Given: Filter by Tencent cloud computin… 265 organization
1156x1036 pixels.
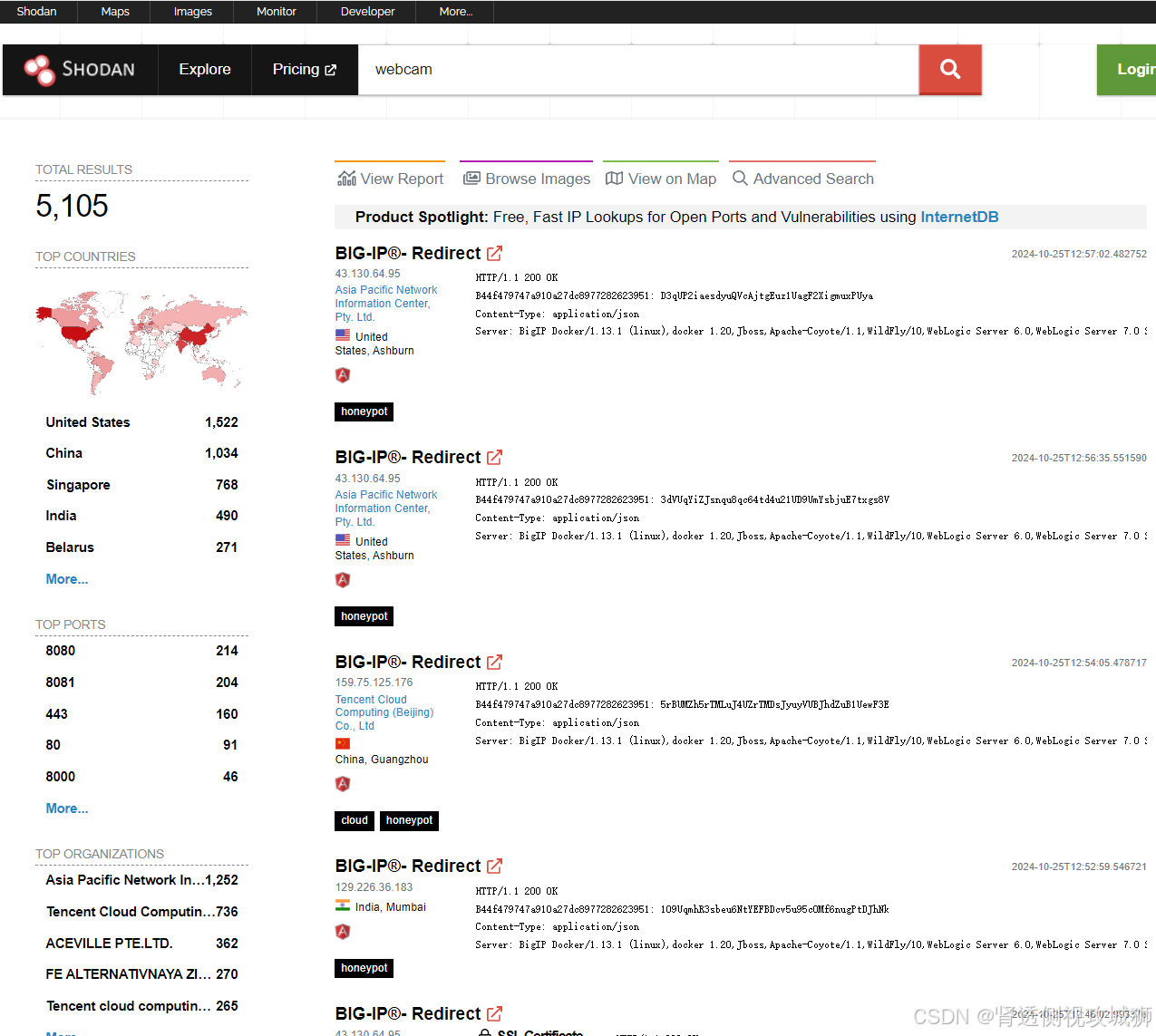Looking at the screenshot, I should point(141,1006).
